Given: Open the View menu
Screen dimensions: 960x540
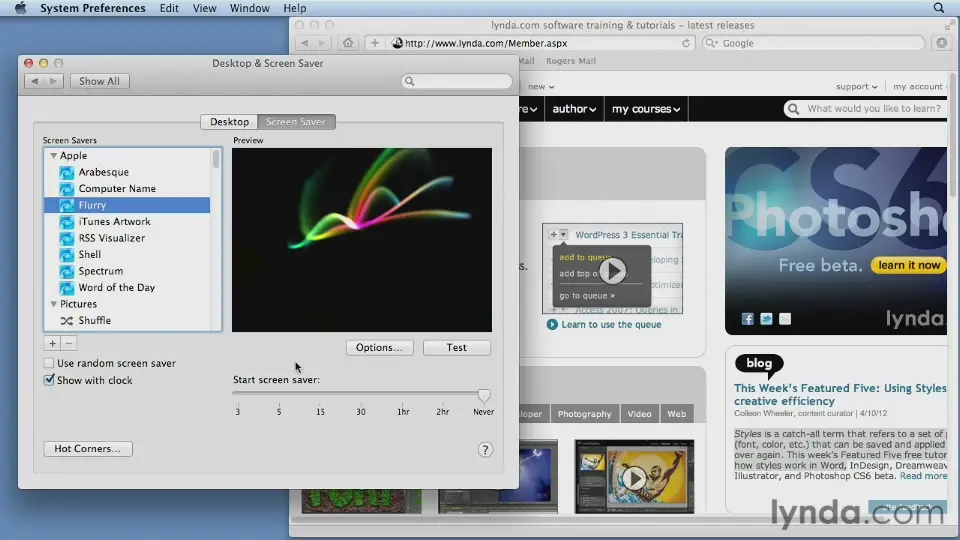Looking at the screenshot, I should [204, 8].
